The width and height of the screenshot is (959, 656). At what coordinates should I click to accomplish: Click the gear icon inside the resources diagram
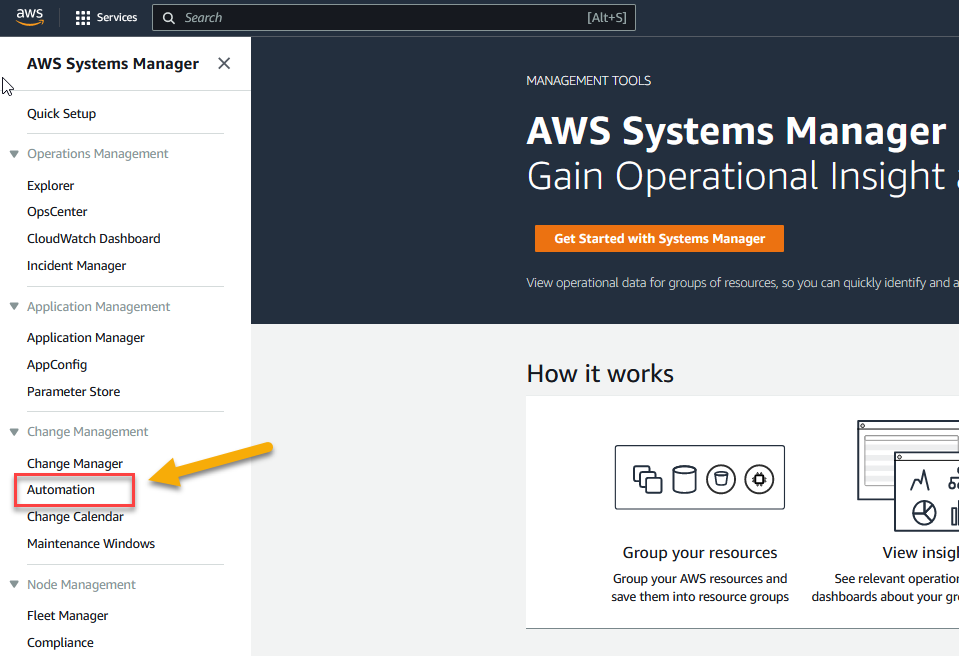click(759, 477)
